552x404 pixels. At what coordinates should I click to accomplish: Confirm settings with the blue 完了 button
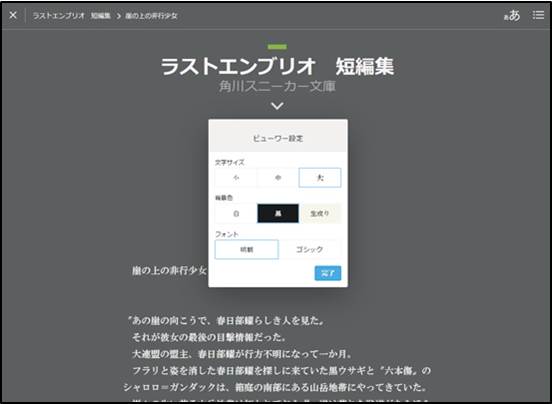click(x=328, y=273)
